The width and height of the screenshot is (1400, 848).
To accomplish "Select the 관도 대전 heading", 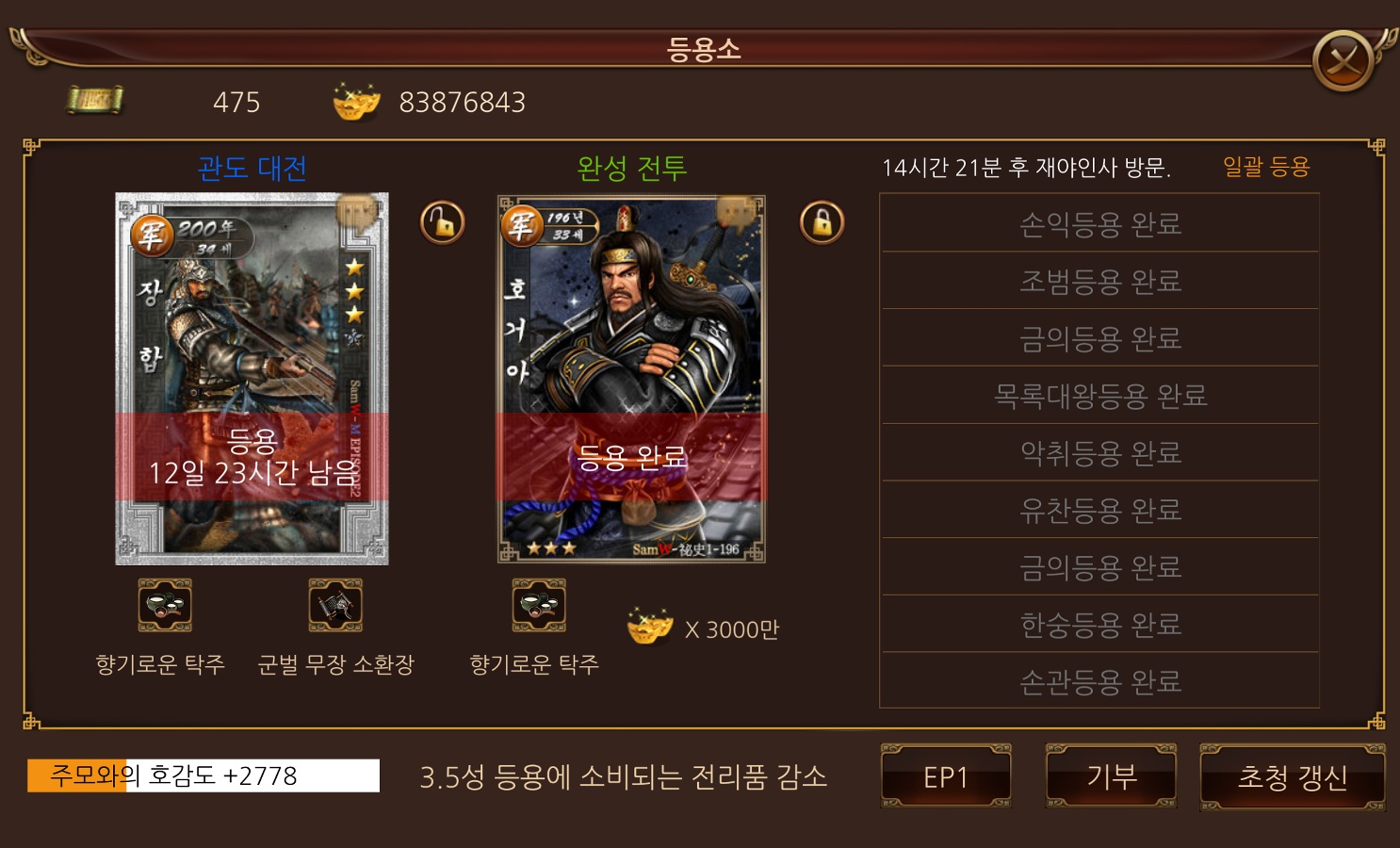I will (x=252, y=168).
